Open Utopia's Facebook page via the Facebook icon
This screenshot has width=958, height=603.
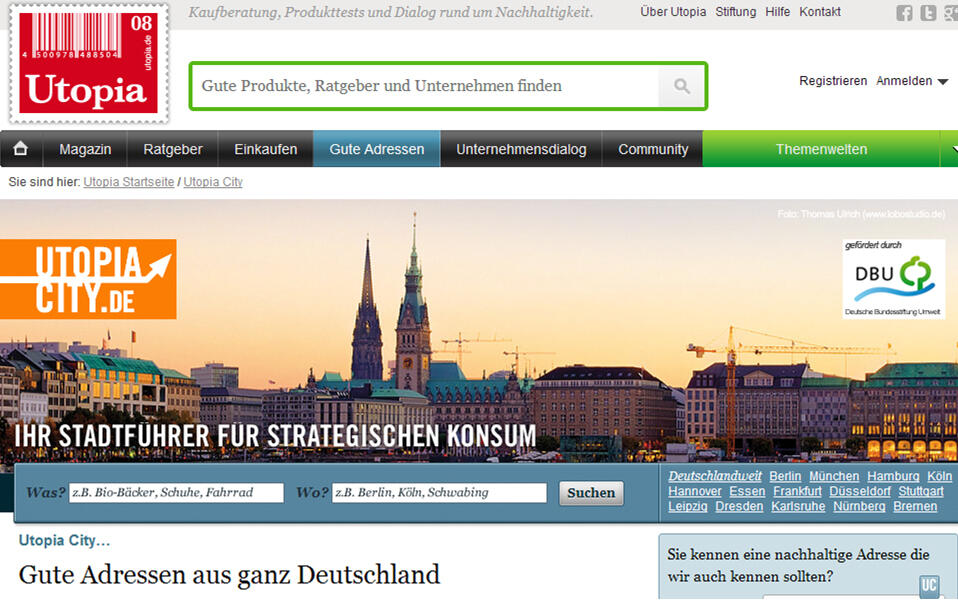click(x=904, y=12)
